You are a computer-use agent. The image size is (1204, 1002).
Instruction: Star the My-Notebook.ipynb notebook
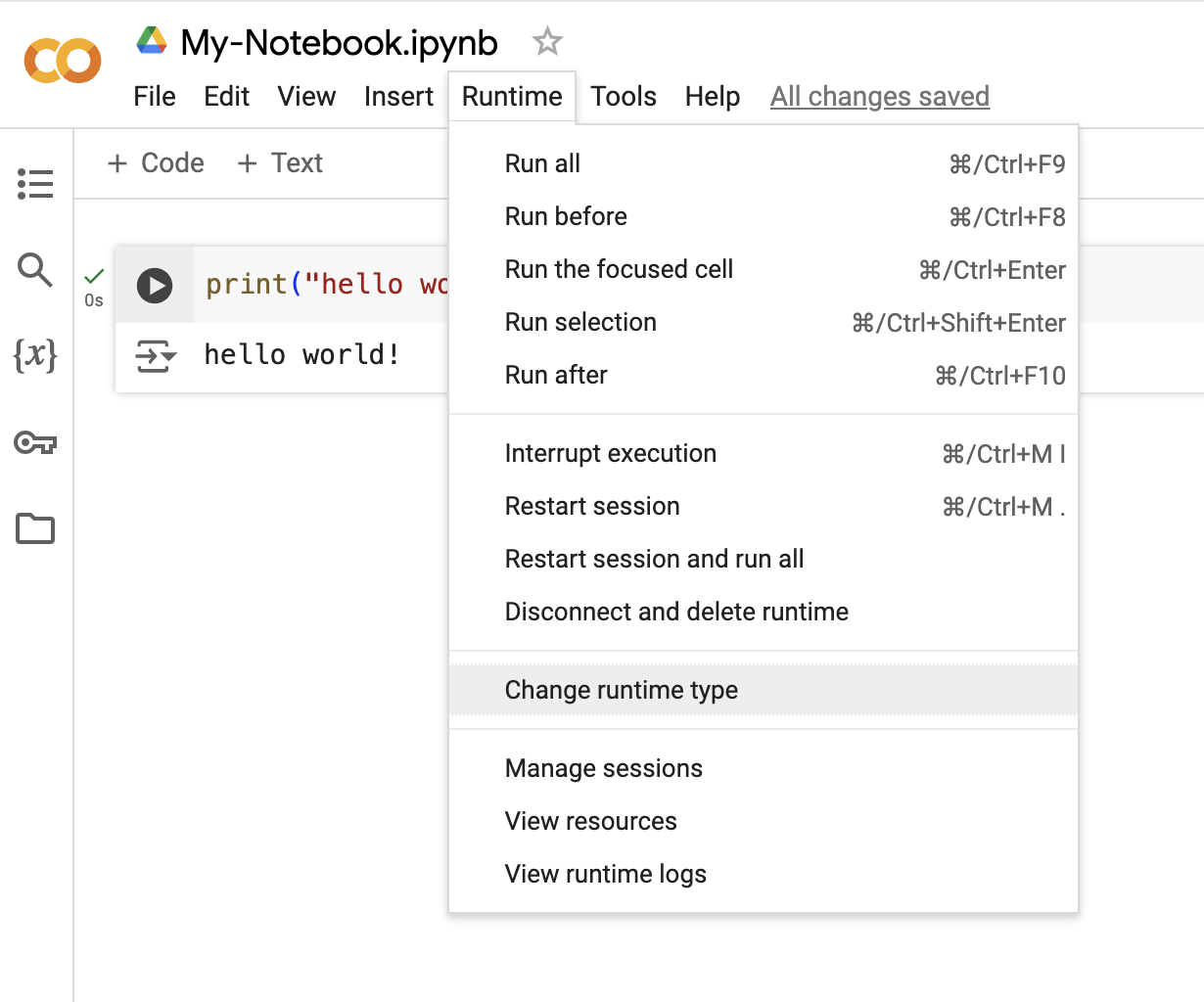(546, 41)
